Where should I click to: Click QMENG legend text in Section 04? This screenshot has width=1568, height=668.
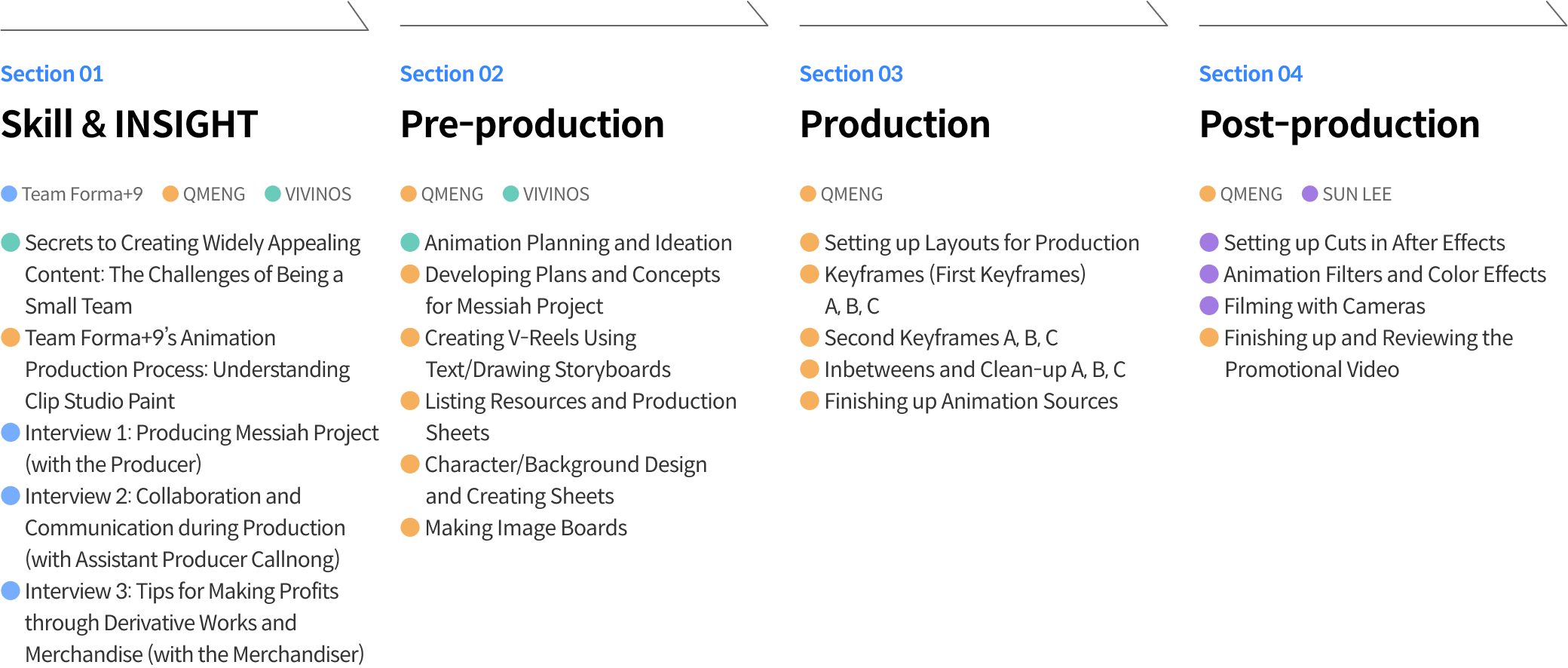pyautogui.click(x=1251, y=194)
